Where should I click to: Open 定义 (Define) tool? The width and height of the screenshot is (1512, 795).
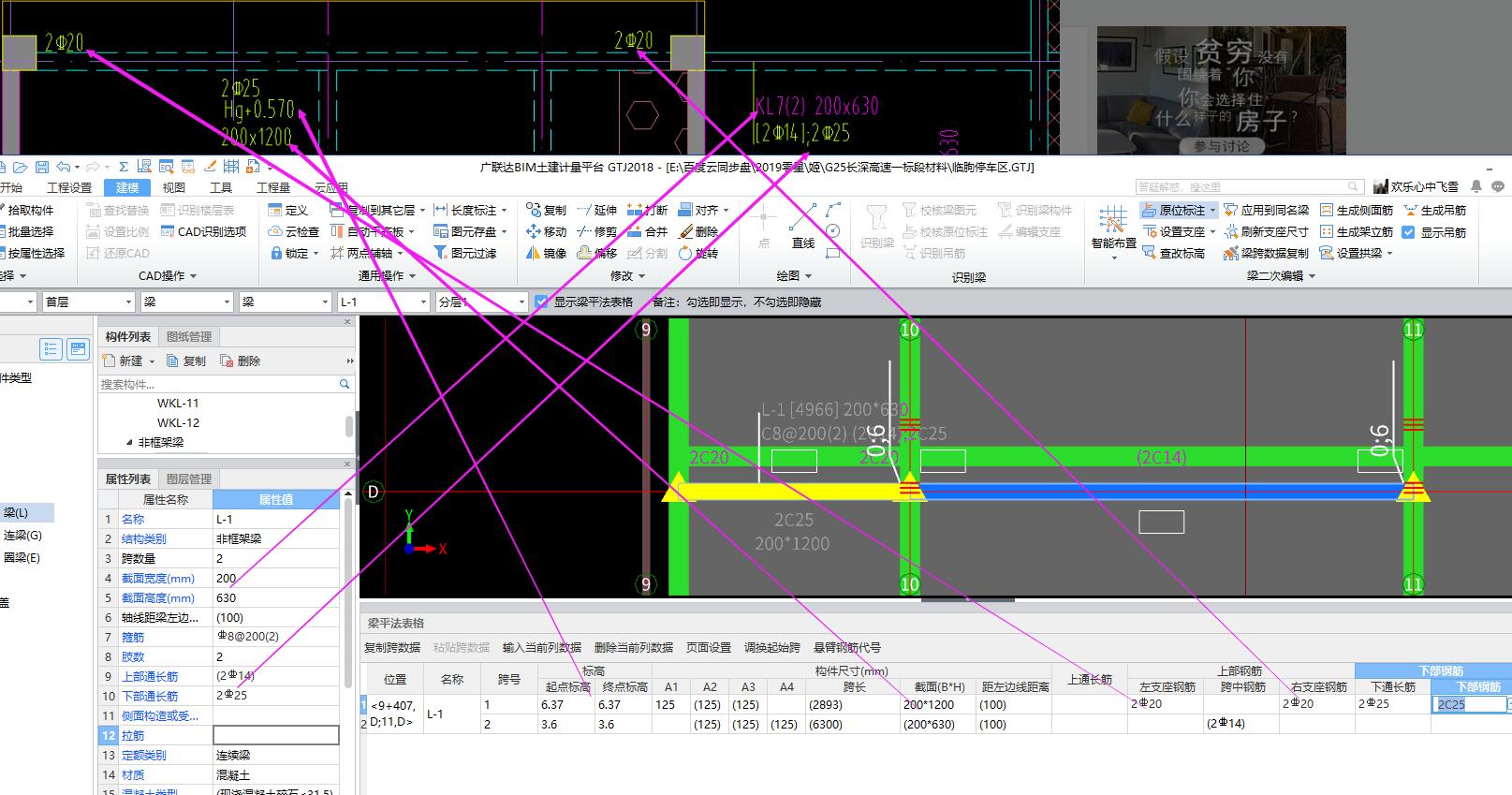point(287,210)
